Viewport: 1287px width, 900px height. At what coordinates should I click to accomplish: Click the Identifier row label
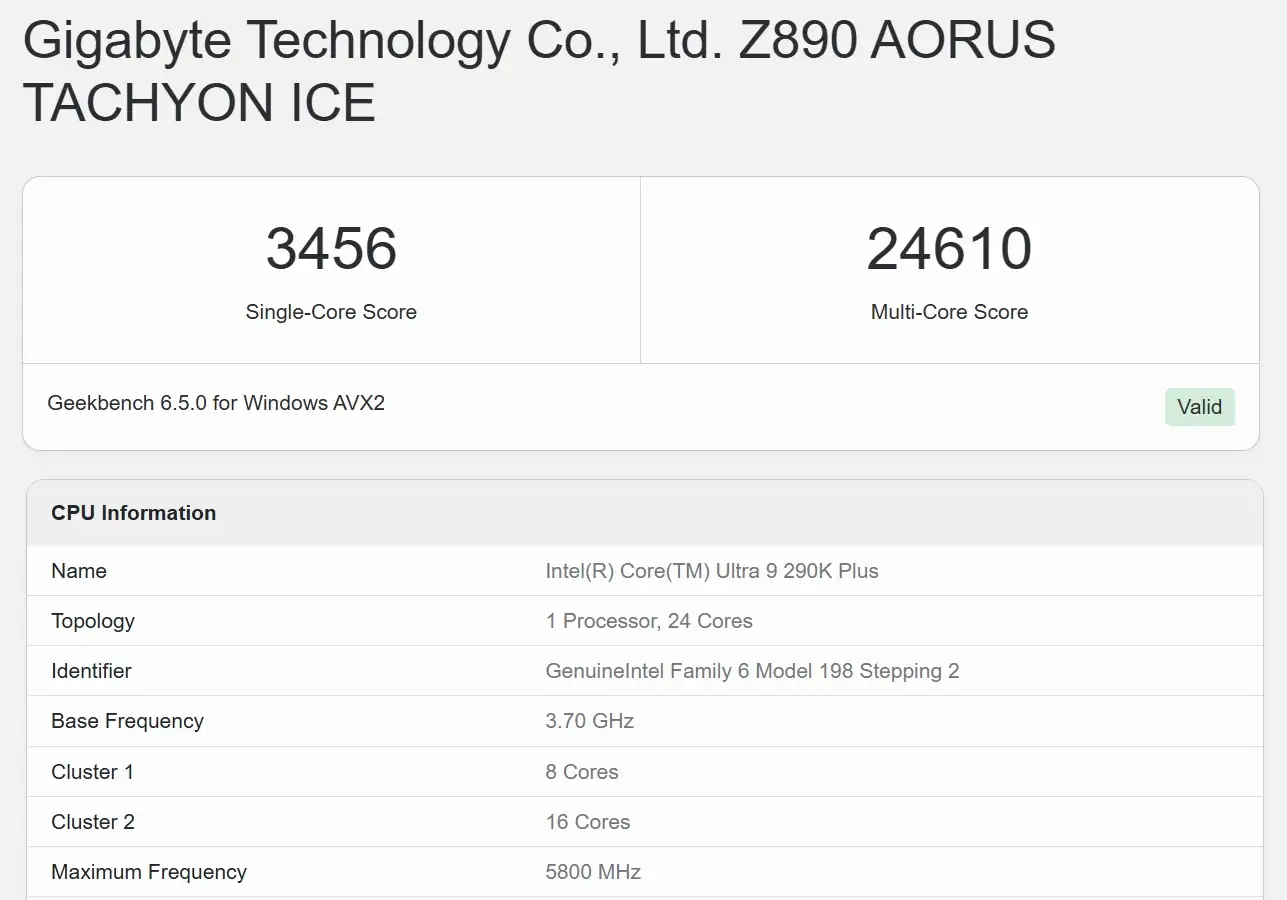[x=91, y=671]
